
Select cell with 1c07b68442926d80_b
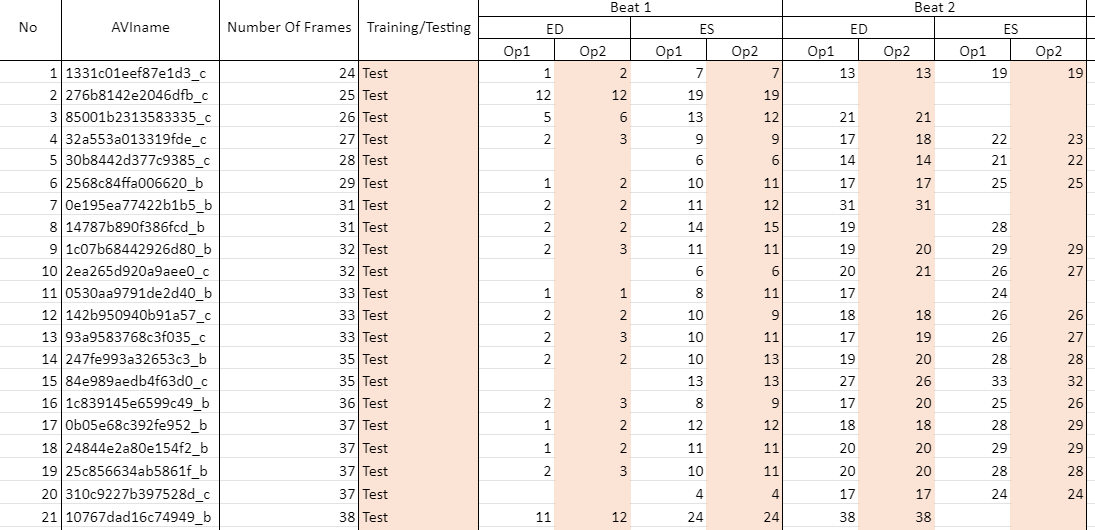136,249
